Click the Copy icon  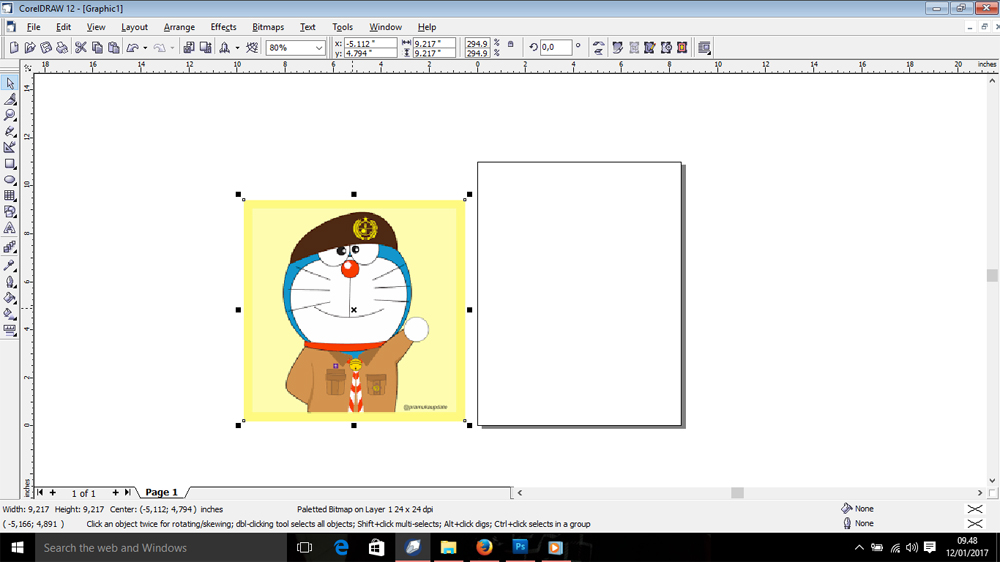click(97, 47)
